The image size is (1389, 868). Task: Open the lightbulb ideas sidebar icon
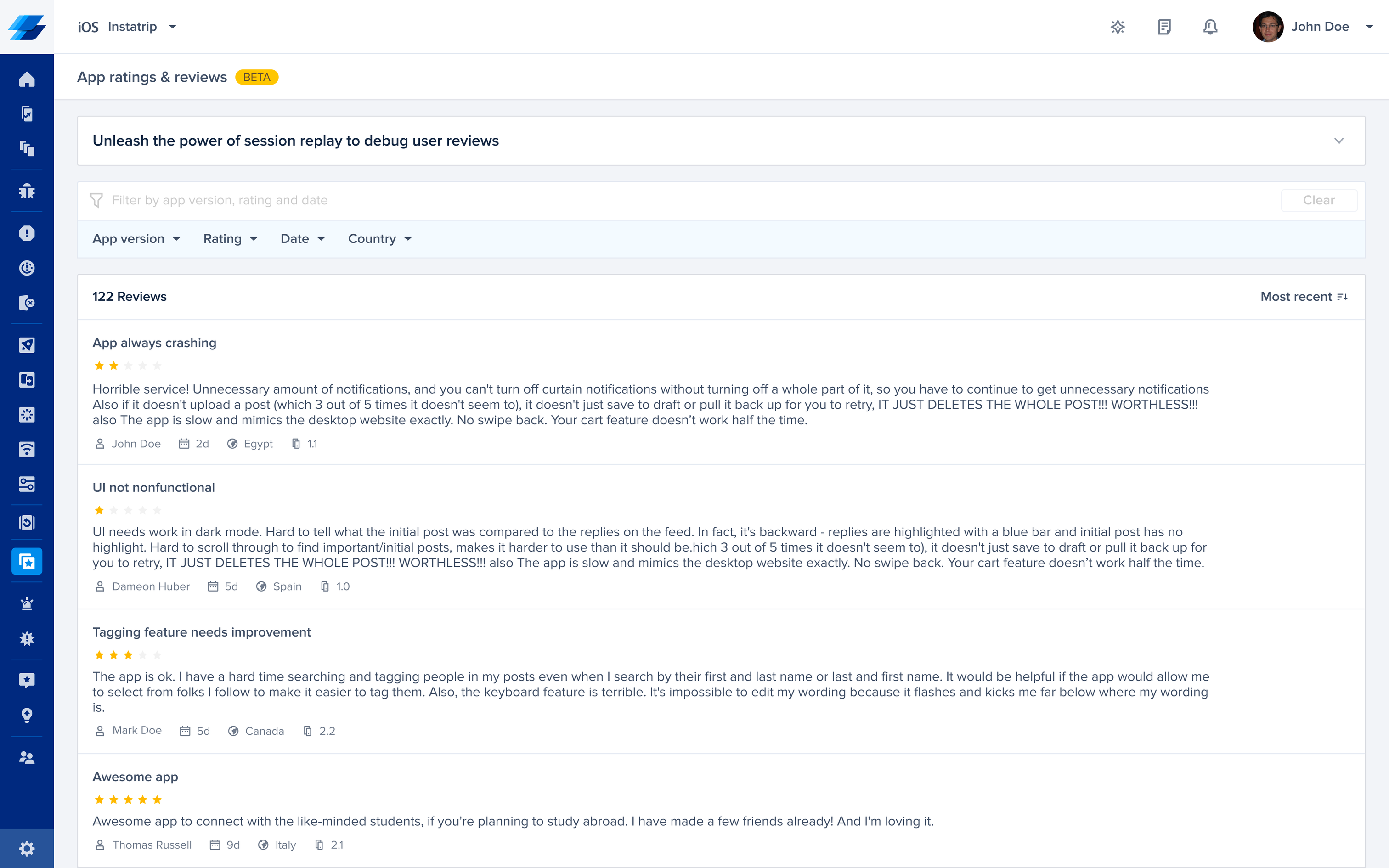(x=26, y=715)
